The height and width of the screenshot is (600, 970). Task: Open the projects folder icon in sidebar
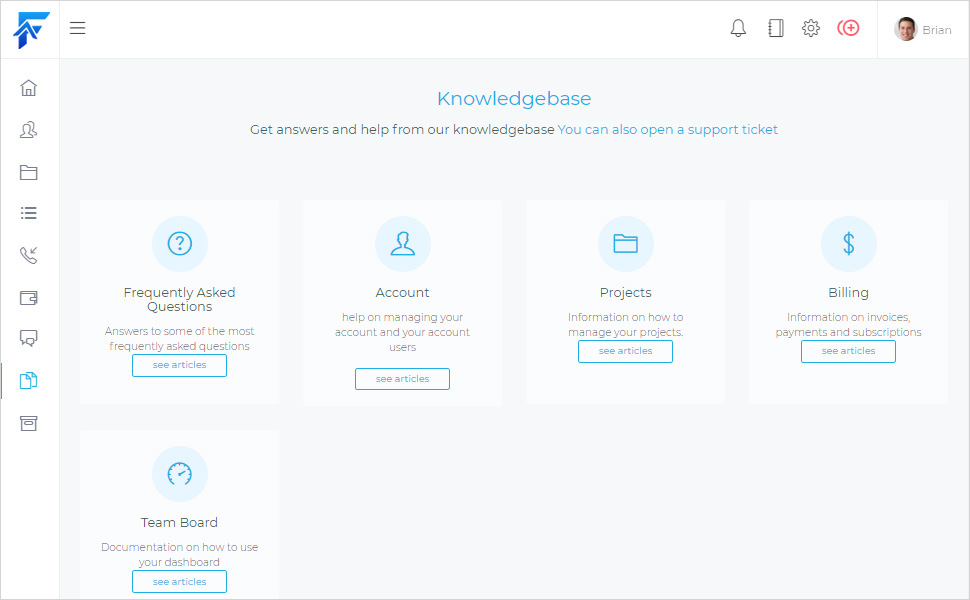pyautogui.click(x=29, y=172)
